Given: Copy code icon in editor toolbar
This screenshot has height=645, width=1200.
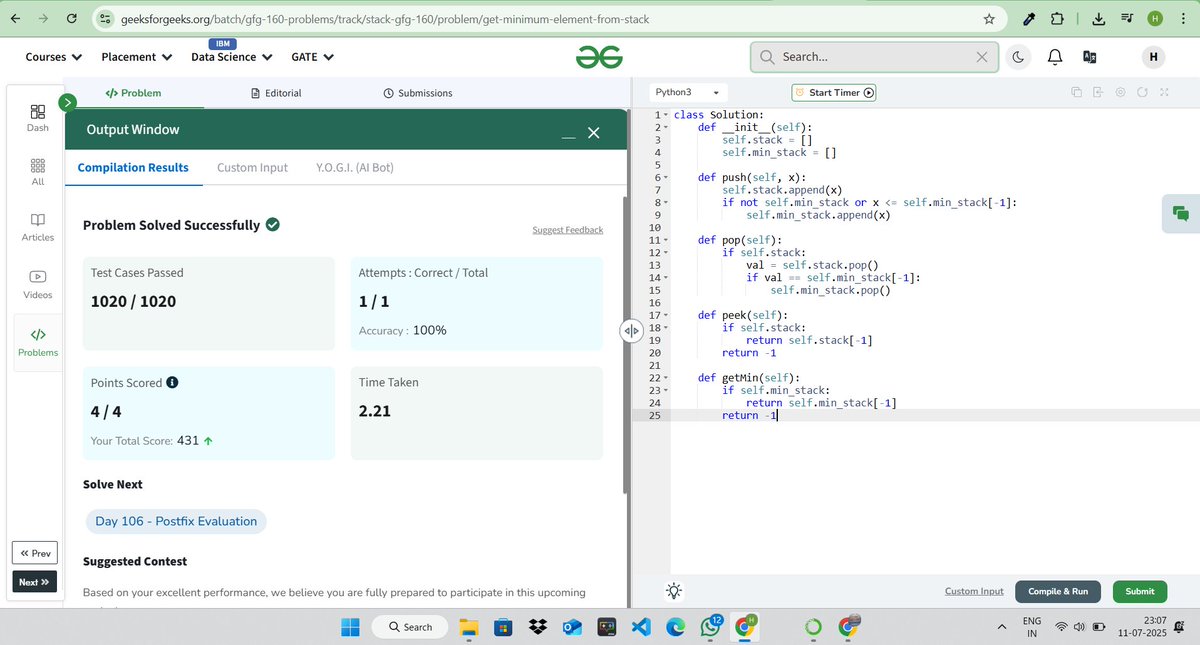Looking at the screenshot, I should point(1076,92).
